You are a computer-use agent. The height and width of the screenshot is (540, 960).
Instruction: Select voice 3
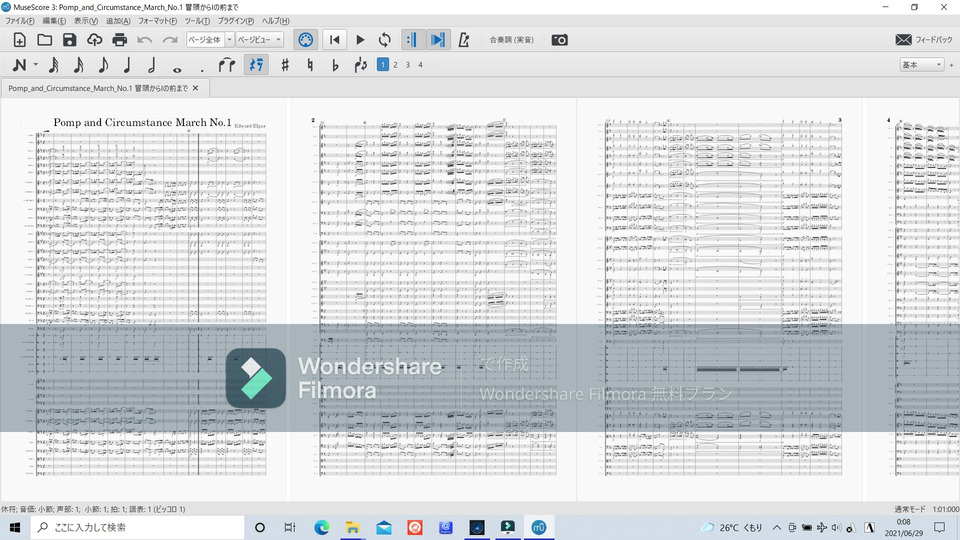click(x=408, y=64)
